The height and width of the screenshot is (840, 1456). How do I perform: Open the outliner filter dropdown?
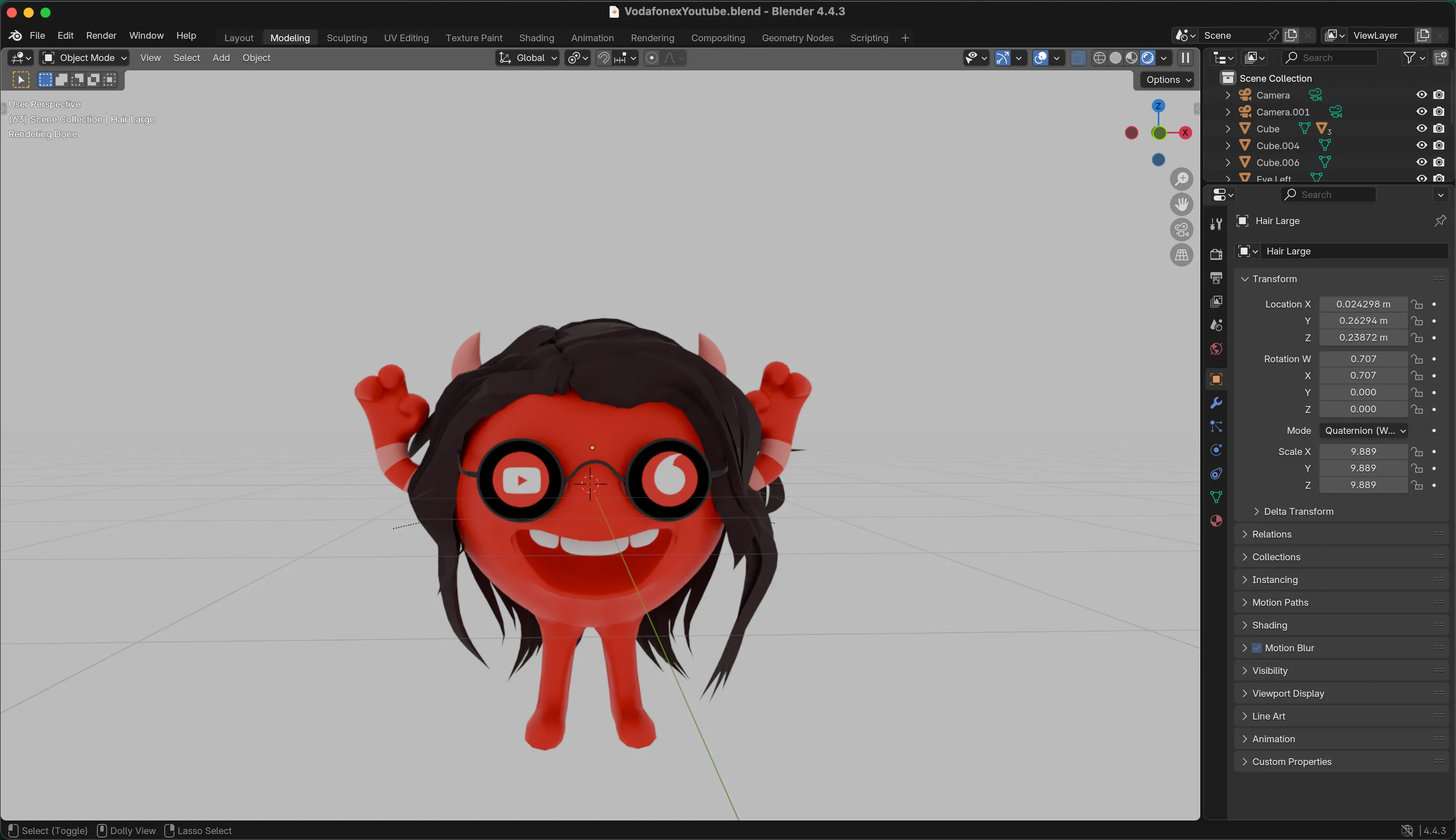(1414, 58)
